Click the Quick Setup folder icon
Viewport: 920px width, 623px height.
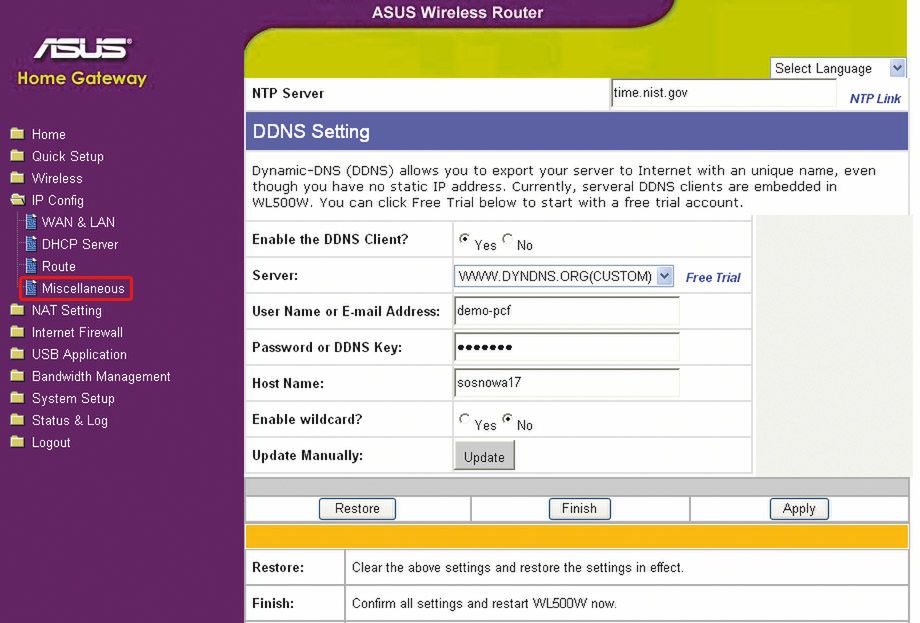18,156
